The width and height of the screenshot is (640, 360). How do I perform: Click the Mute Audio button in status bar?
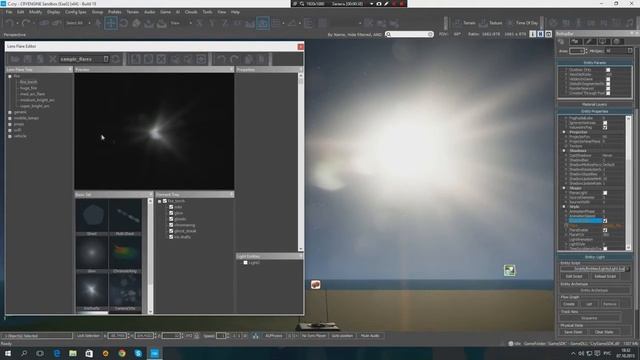(x=370, y=336)
